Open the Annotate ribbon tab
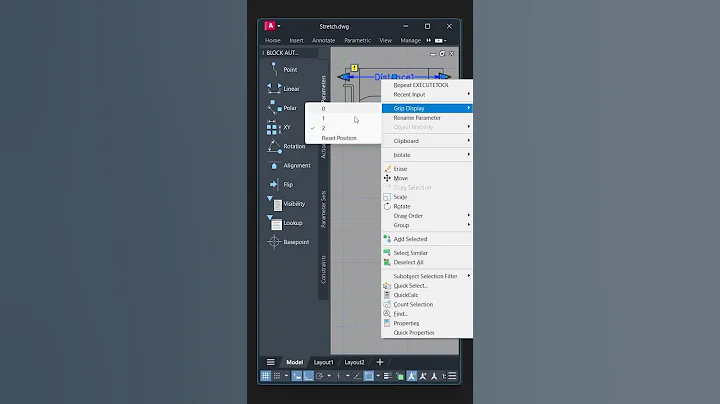 click(324, 40)
